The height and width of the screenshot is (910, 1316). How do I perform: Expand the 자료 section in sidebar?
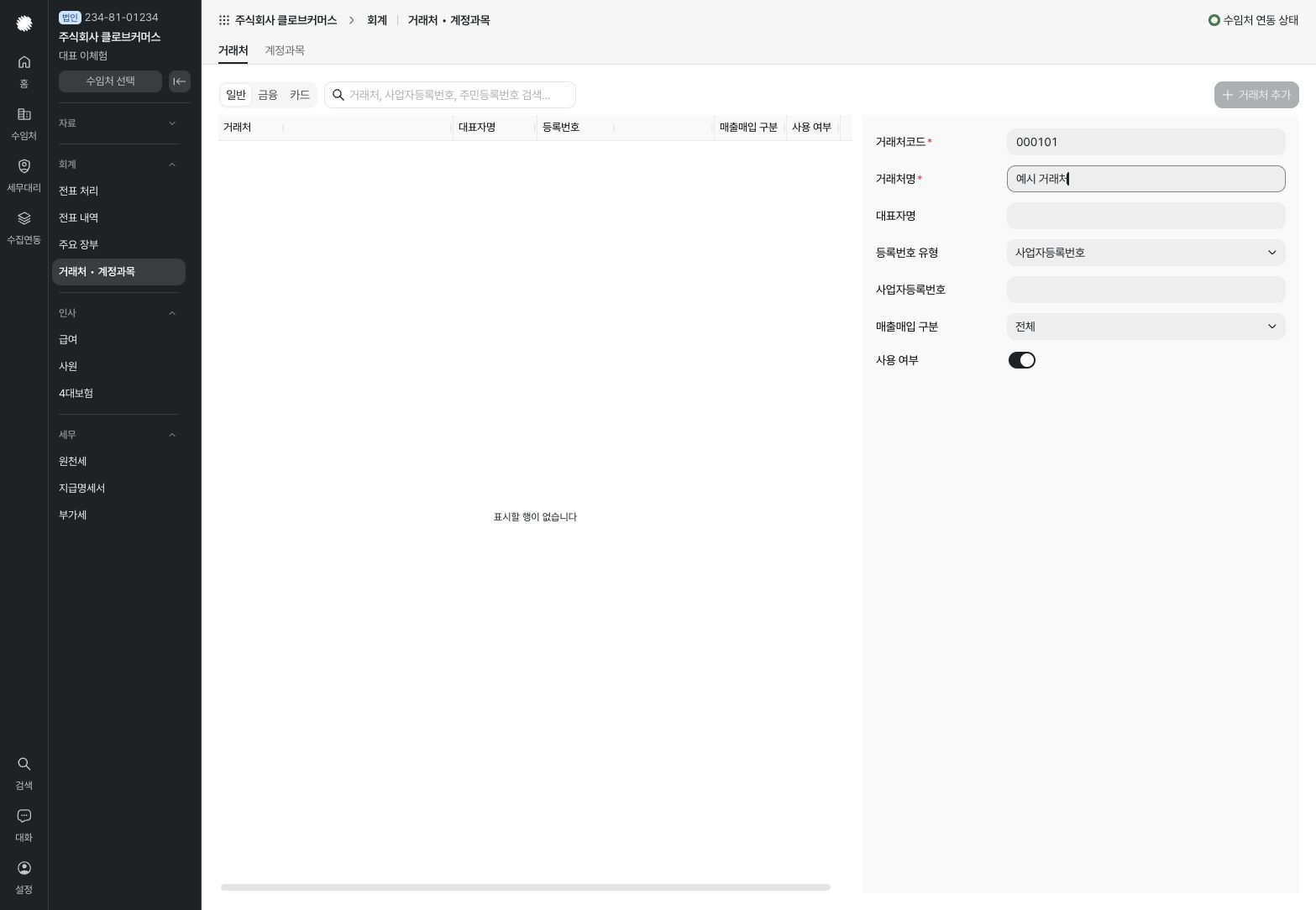[x=118, y=123]
